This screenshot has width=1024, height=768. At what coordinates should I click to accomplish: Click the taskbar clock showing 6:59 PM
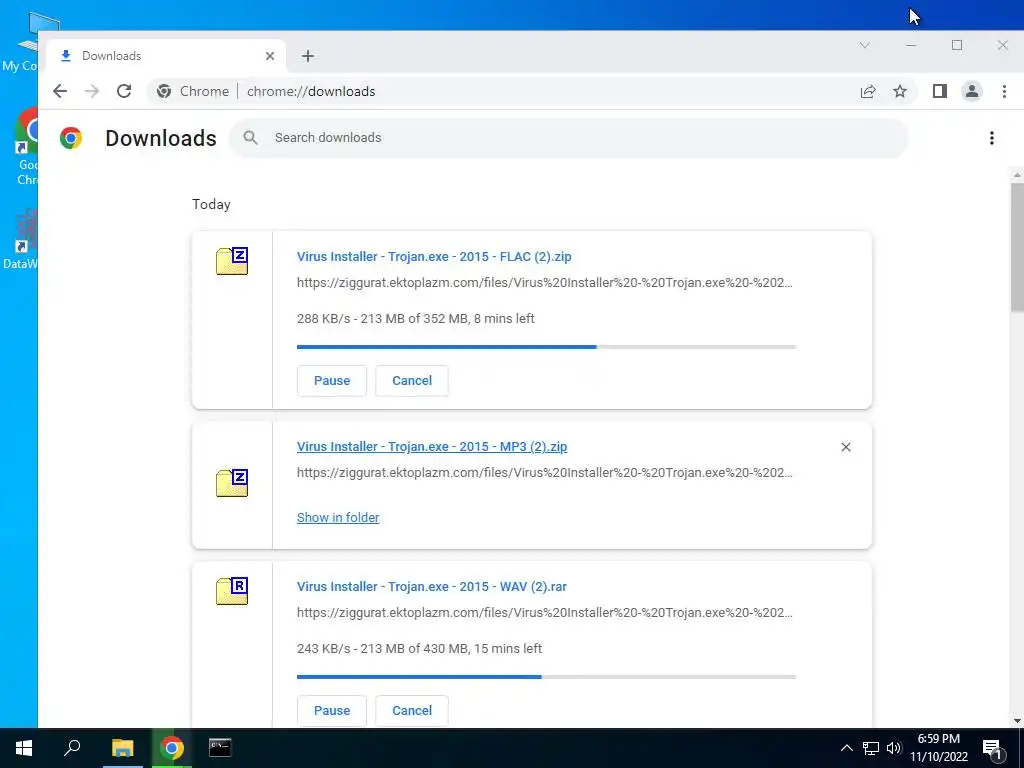pyautogui.click(x=938, y=748)
